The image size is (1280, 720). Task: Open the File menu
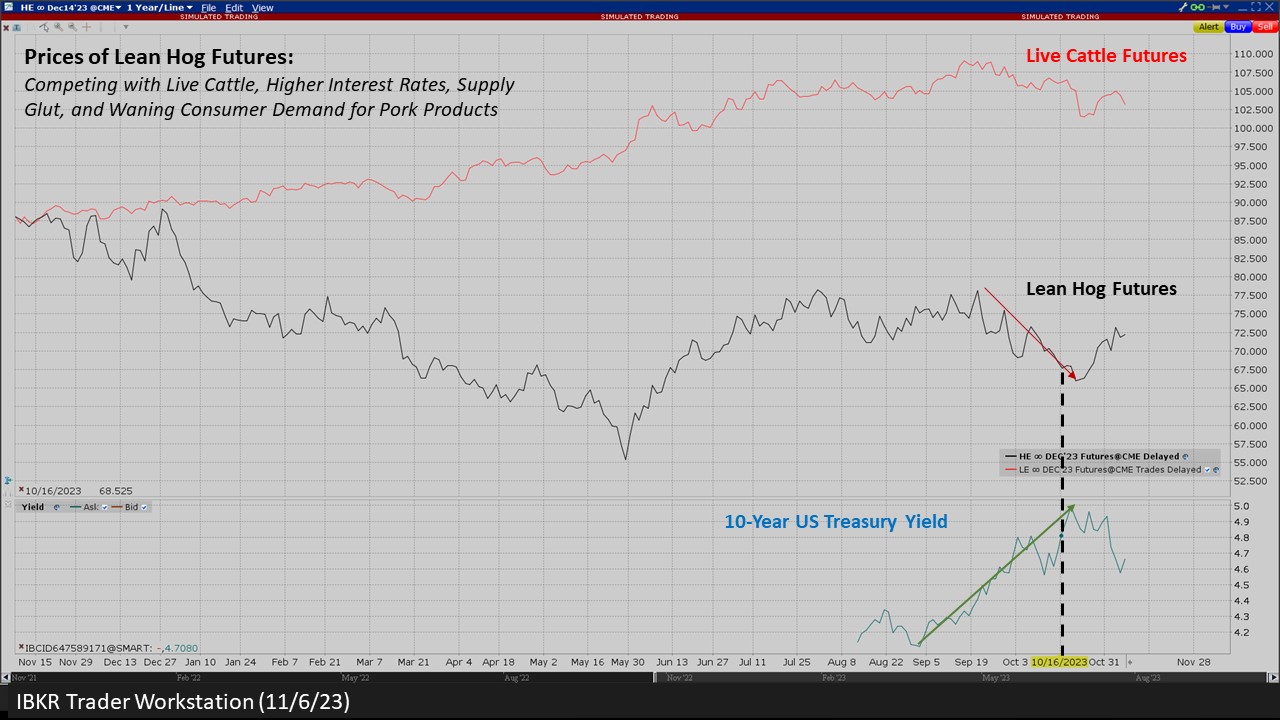coord(209,8)
